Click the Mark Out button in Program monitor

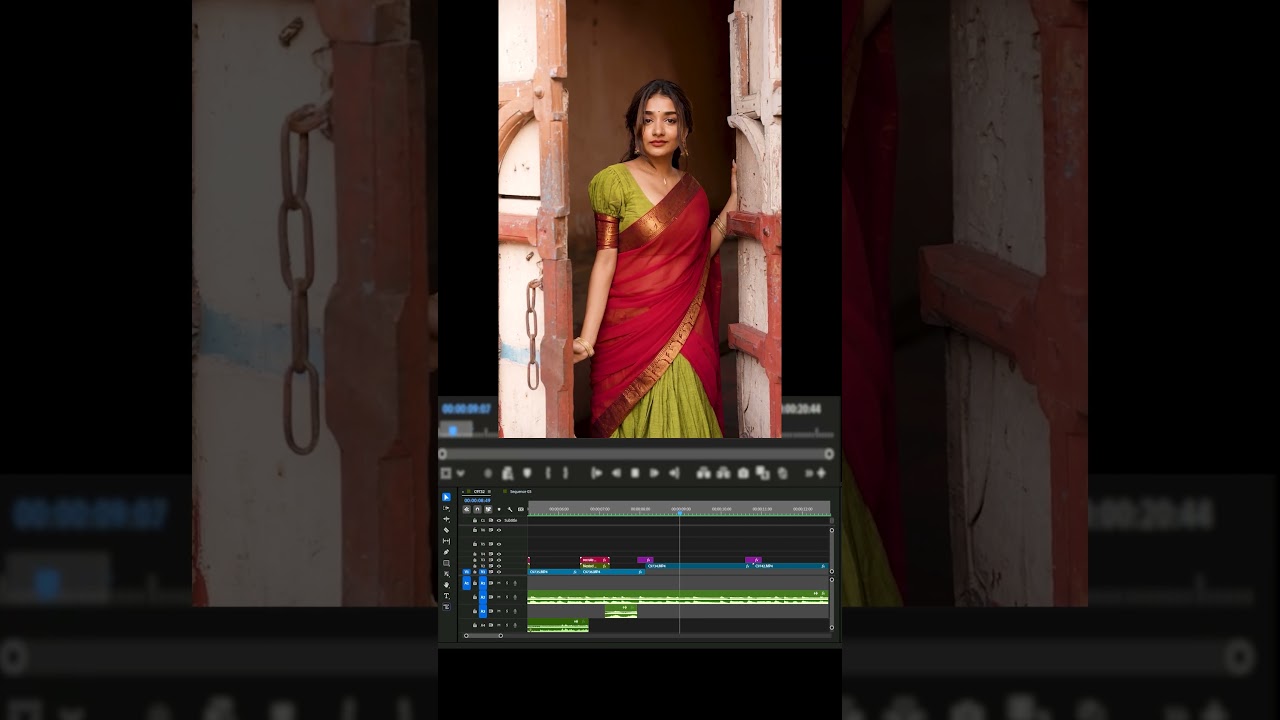pos(565,473)
